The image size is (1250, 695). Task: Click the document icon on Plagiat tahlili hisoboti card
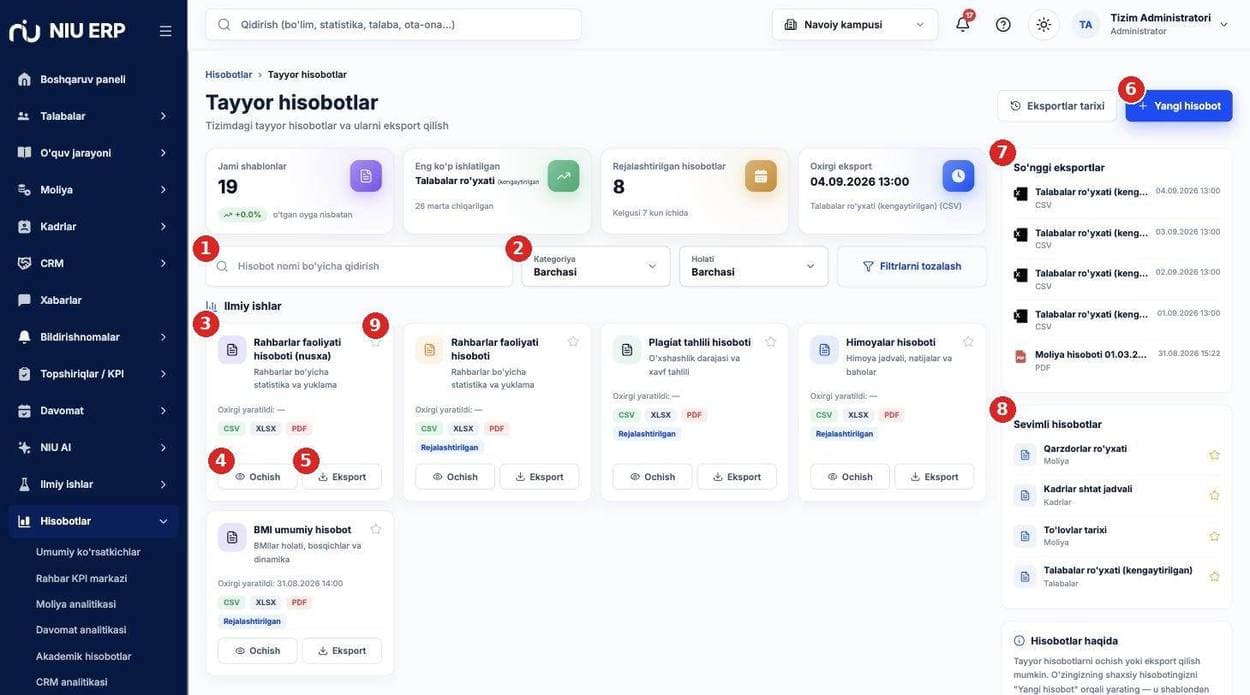click(627, 349)
